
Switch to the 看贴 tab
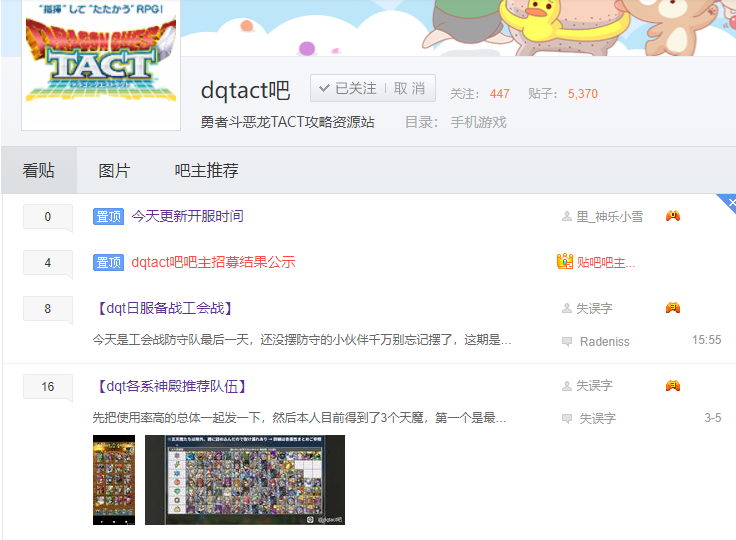[x=38, y=170]
